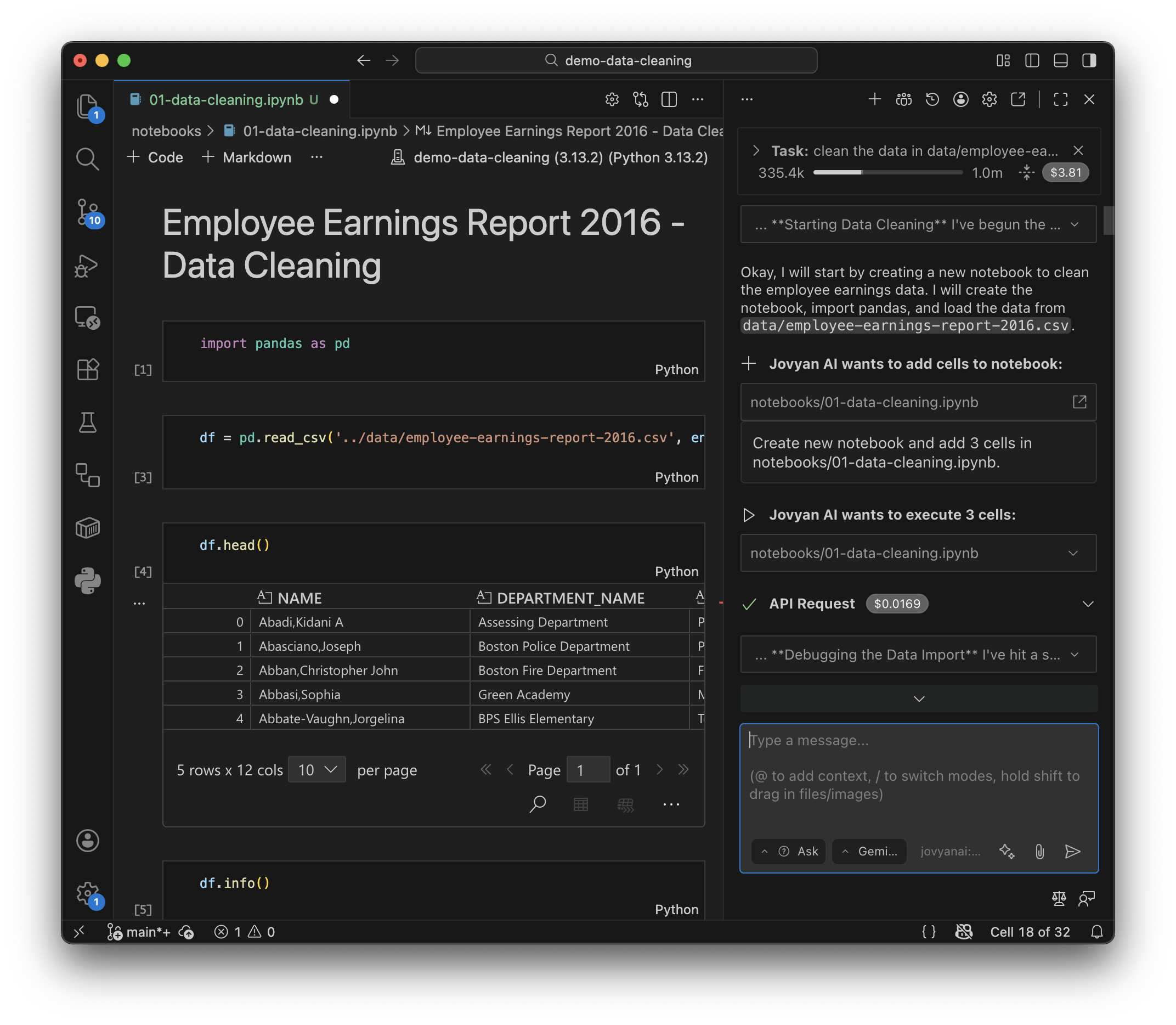Attach a file to chat message
Viewport: 1176px width, 1025px height.
(1039, 851)
